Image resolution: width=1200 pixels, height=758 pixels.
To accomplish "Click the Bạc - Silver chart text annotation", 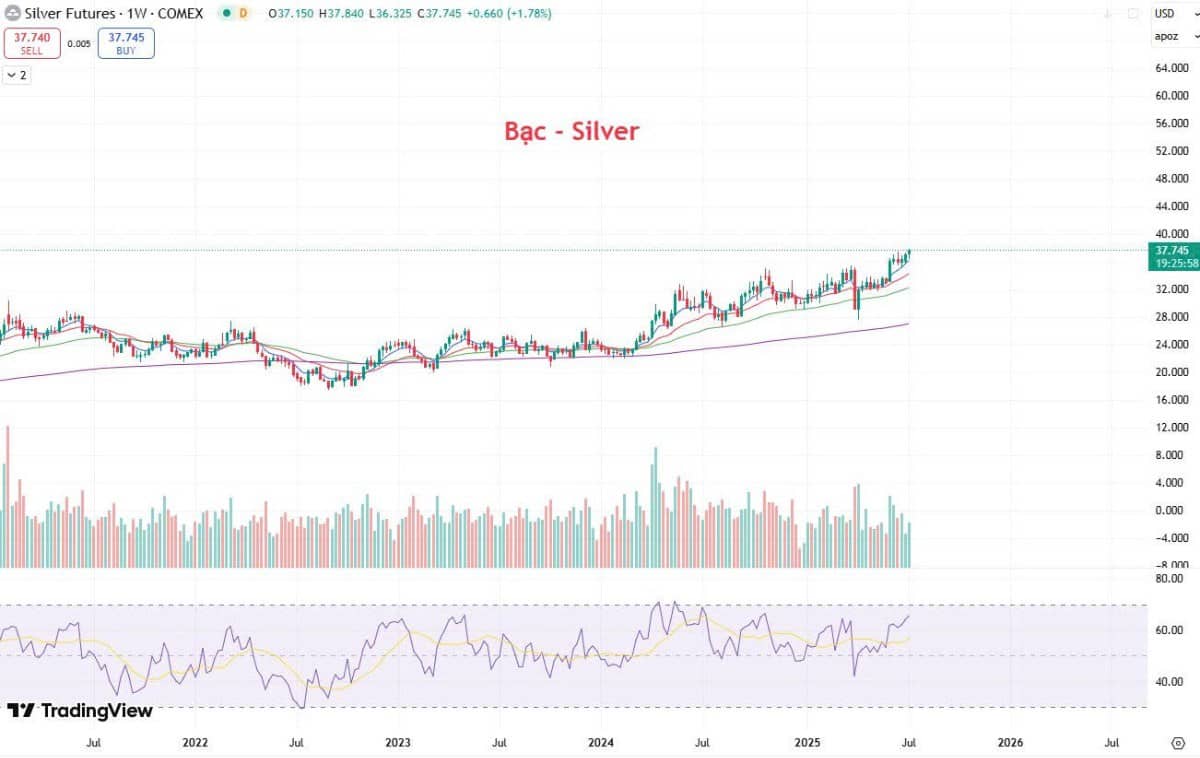I will tap(571, 131).
